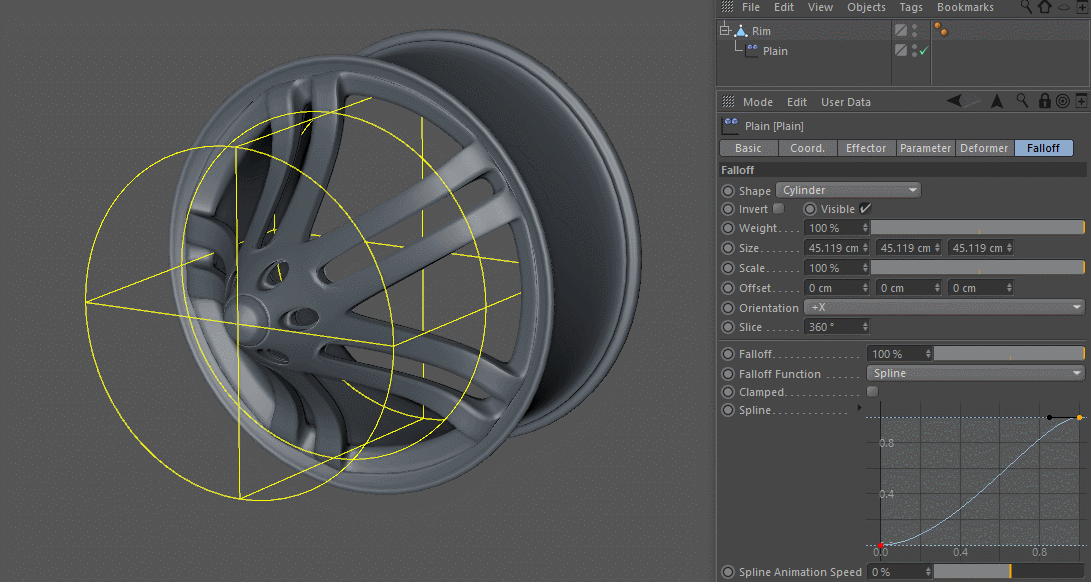Open the Shape dropdown showing Cylinder
Viewport: 1091px width, 582px height.
pyautogui.click(x=848, y=190)
